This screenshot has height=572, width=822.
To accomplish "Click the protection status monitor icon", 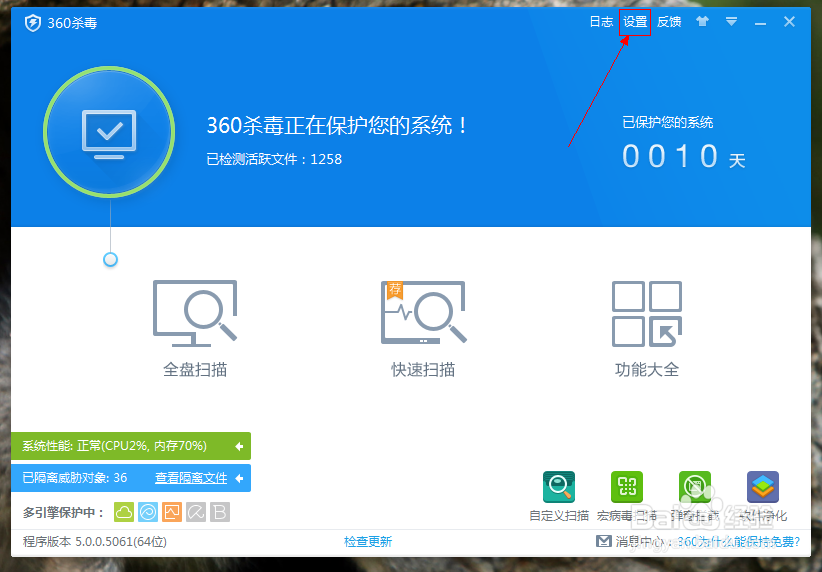I will tap(109, 132).
